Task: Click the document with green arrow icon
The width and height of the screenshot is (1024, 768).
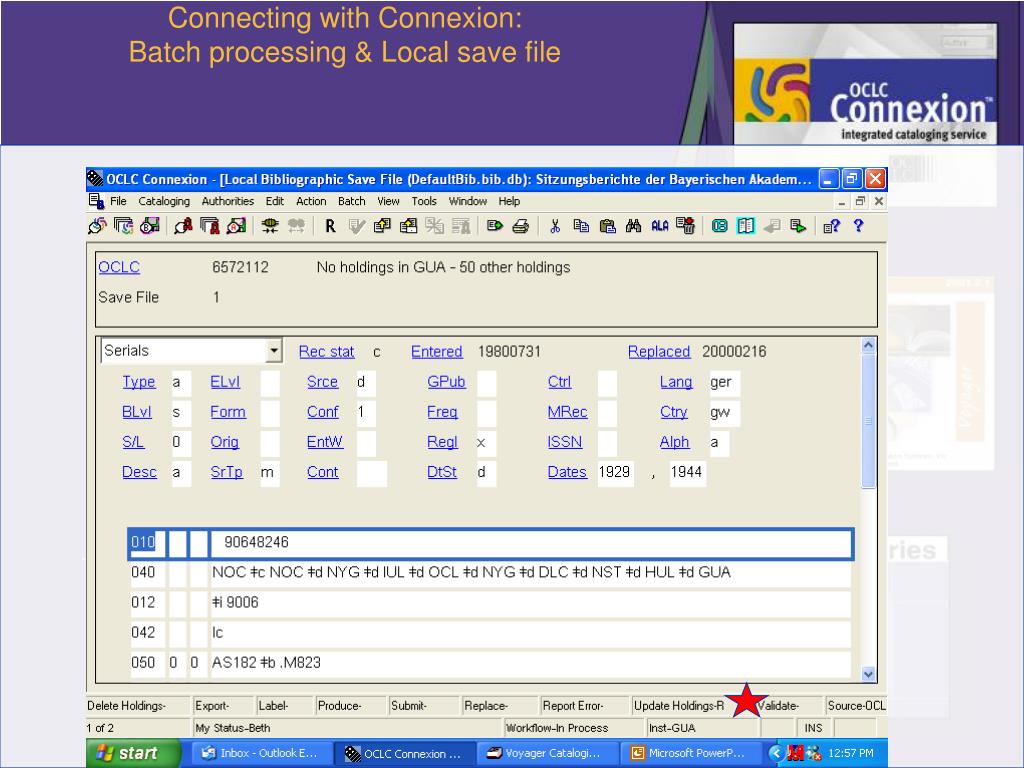Action: [797, 226]
